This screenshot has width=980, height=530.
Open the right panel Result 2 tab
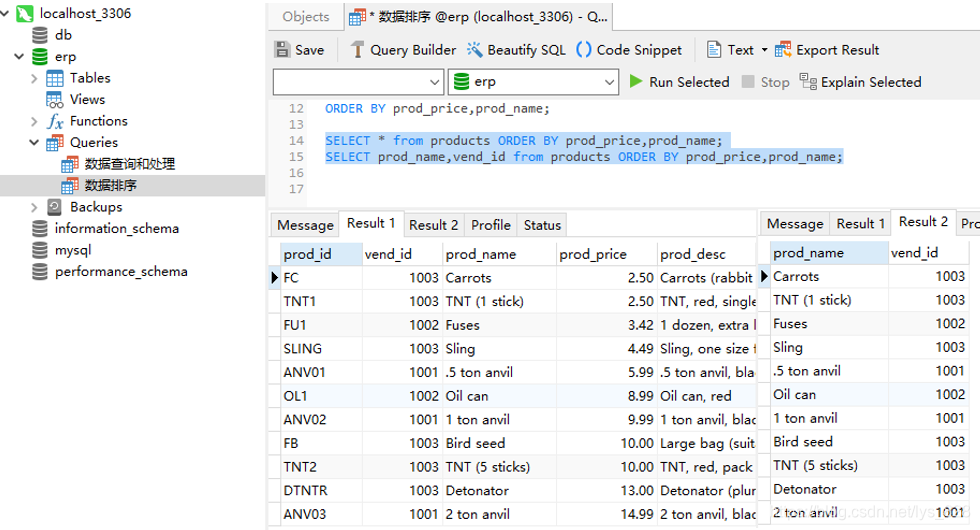[x=924, y=222]
